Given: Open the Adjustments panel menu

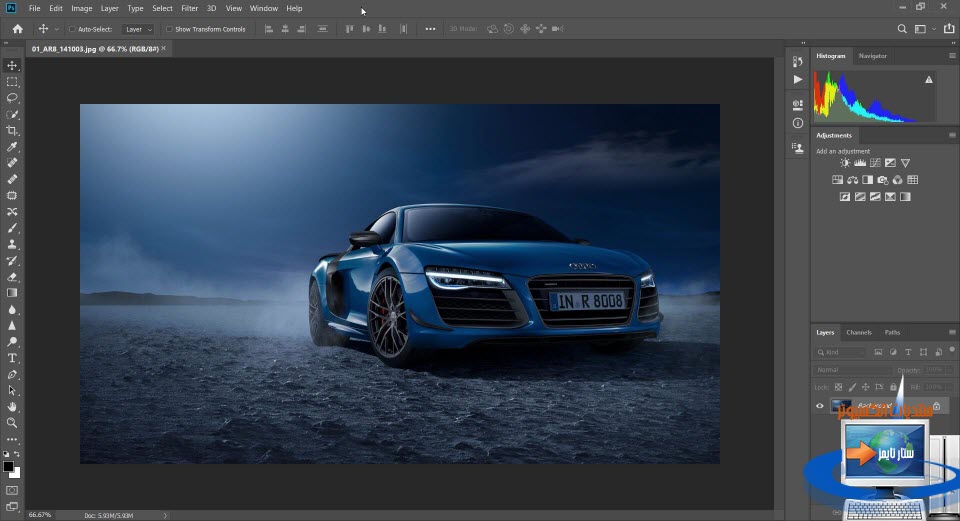Looking at the screenshot, I should [952, 135].
